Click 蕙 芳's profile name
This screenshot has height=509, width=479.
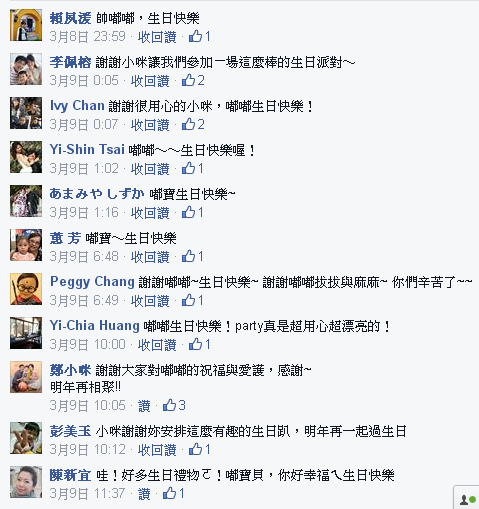pos(65,238)
